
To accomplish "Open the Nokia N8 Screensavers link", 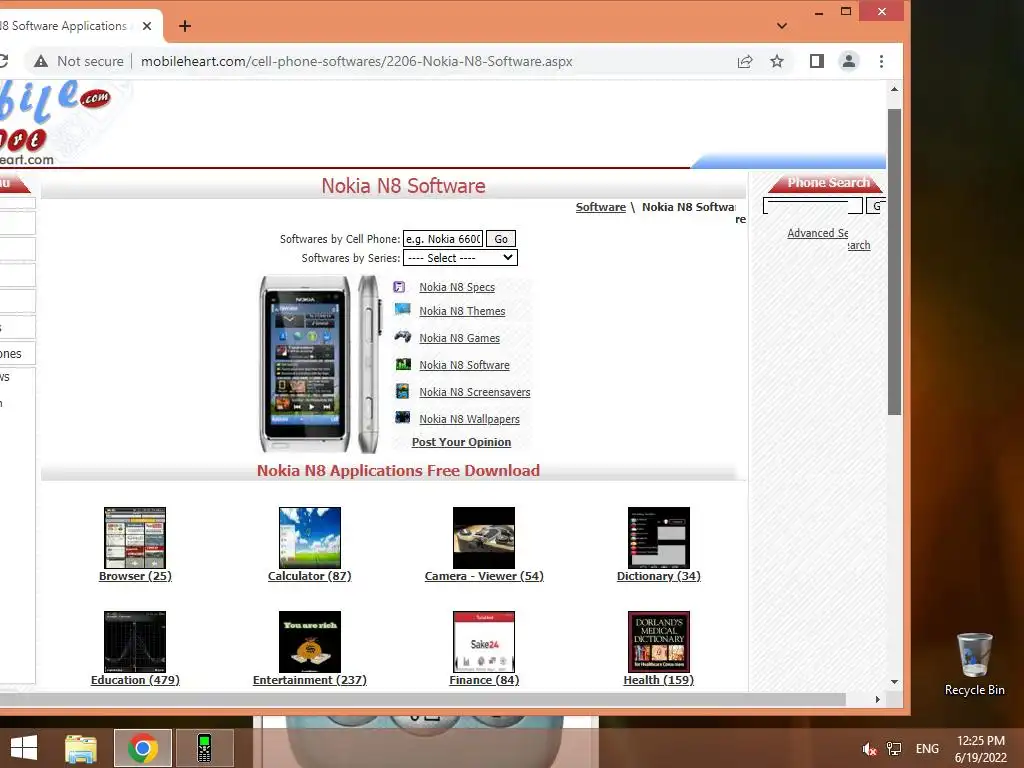I will 475,392.
